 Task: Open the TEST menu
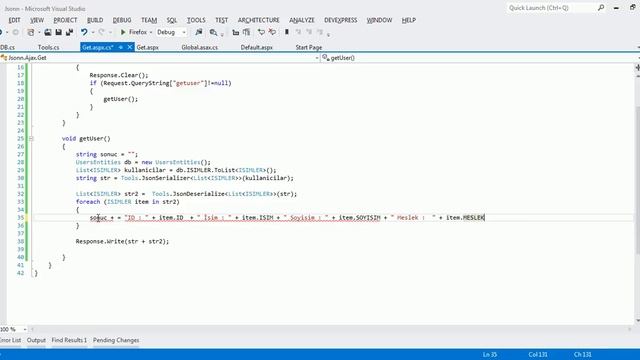coord(222,20)
